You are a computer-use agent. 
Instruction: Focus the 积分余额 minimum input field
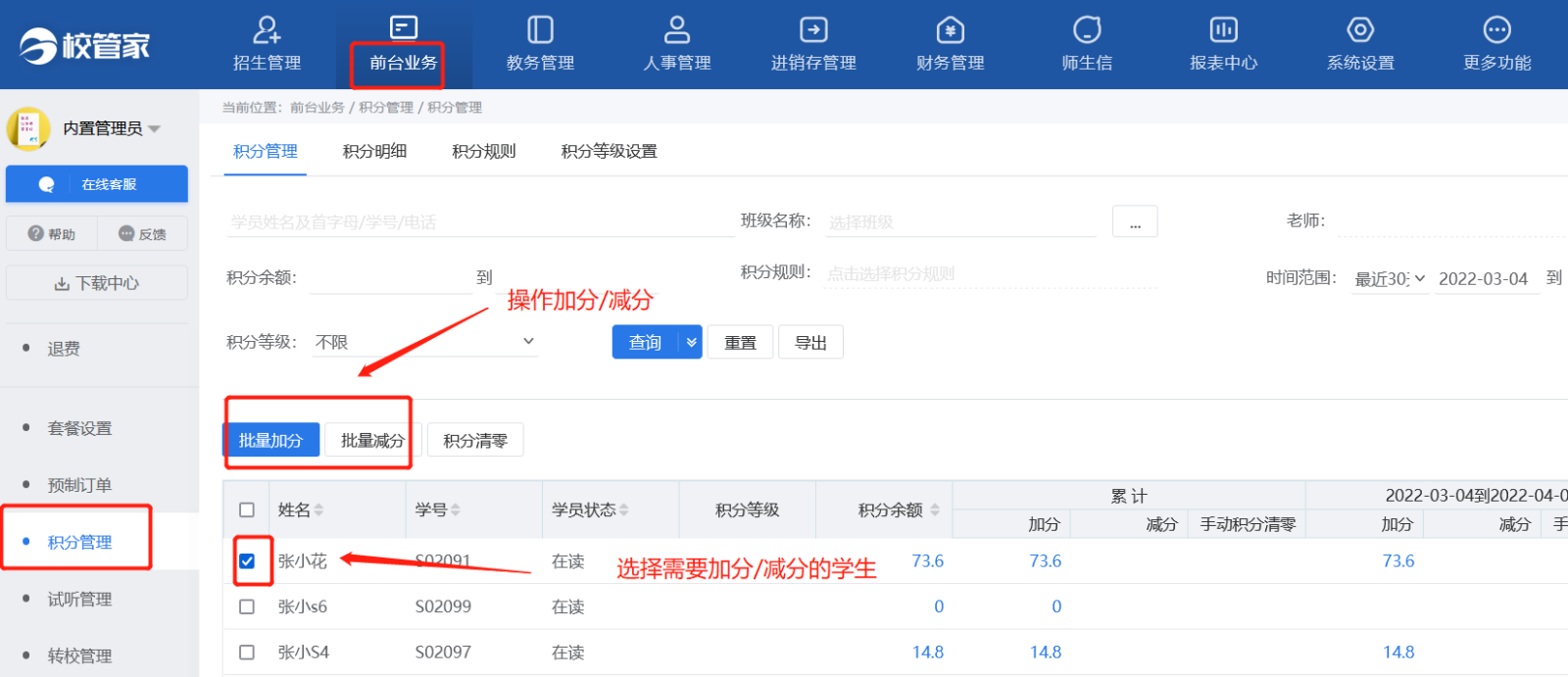(390, 278)
